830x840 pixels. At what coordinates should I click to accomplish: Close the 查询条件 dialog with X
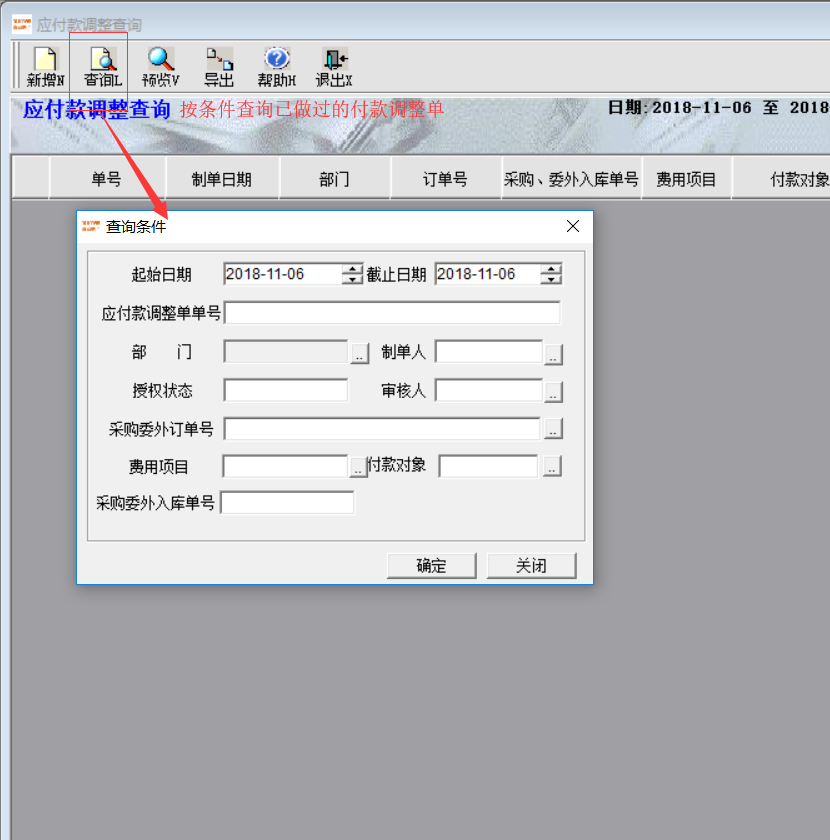(x=573, y=226)
